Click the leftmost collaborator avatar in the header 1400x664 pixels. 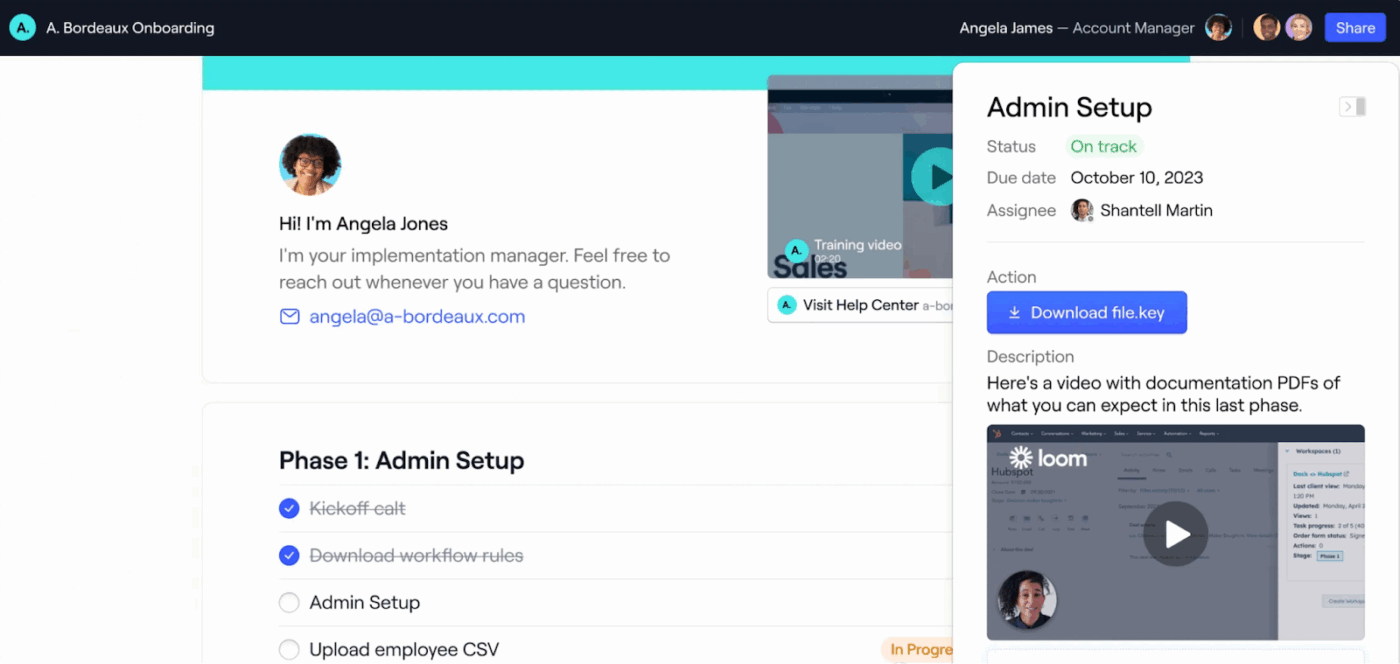(1267, 27)
